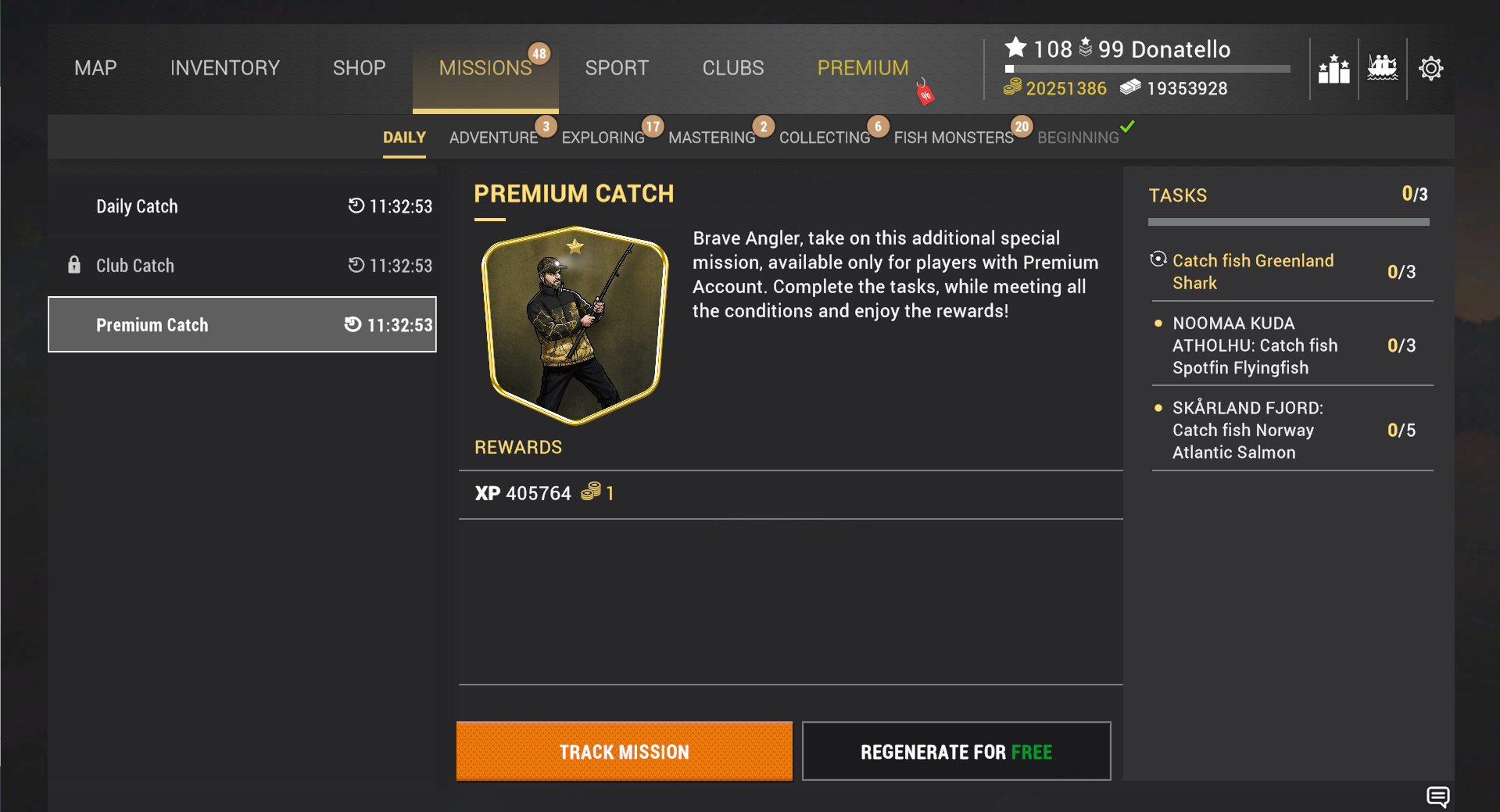Click the gold coins balance icon
This screenshot has height=812, width=1500.
coord(1012,87)
